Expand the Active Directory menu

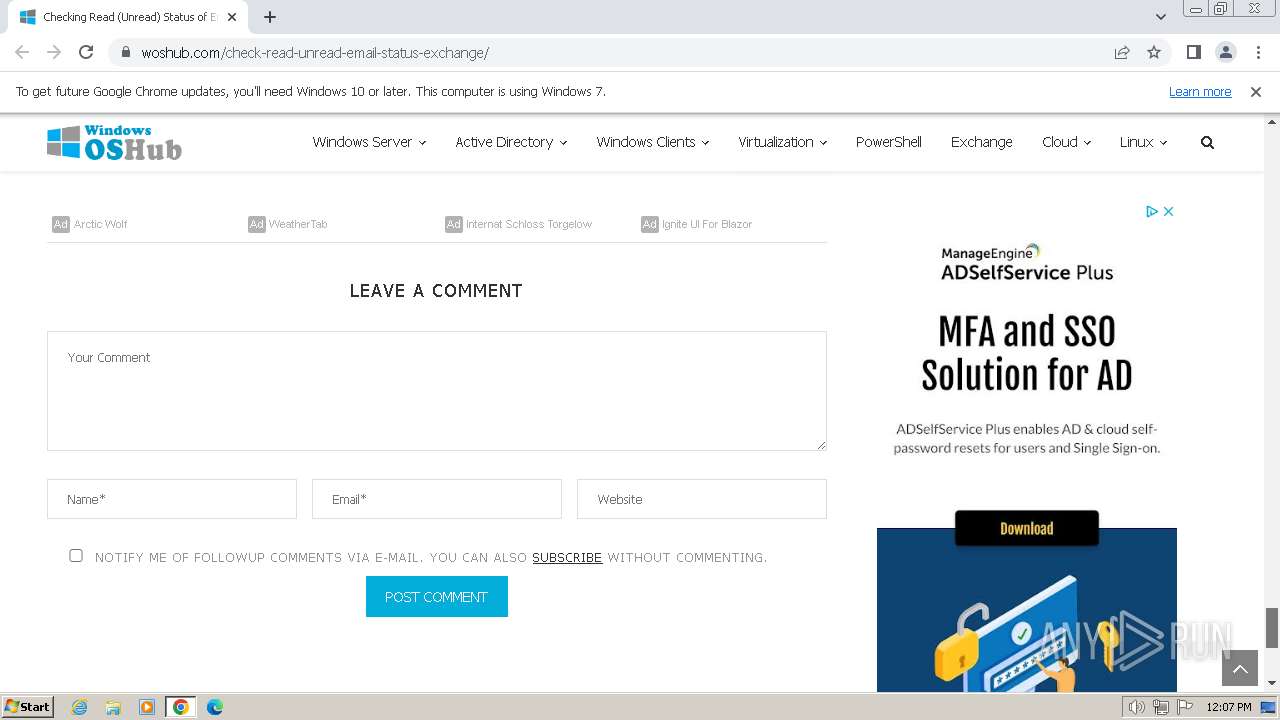point(511,142)
